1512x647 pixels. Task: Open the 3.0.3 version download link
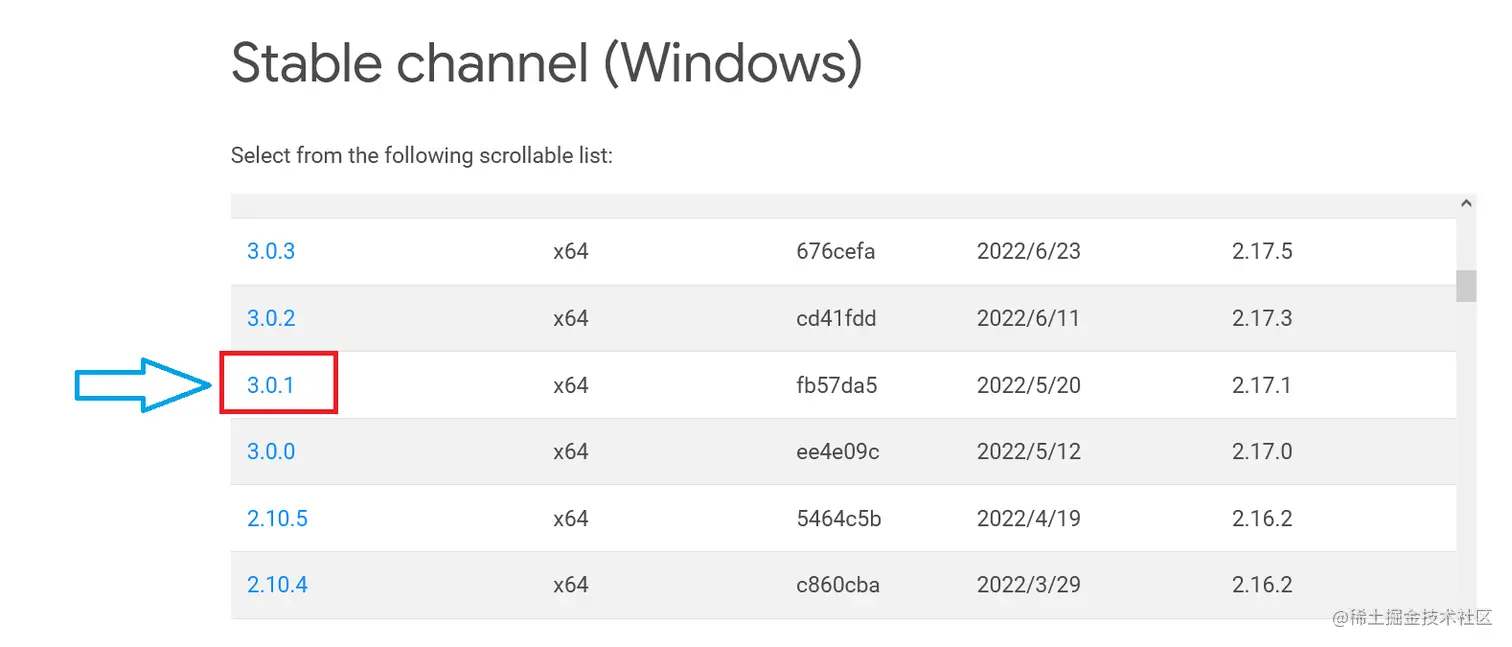click(271, 251)
